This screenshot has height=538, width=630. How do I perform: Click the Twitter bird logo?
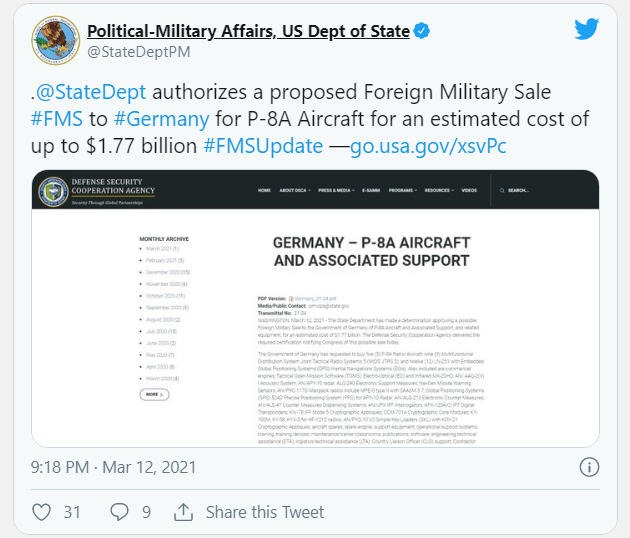pyautogui.click(x=587, y=29)
